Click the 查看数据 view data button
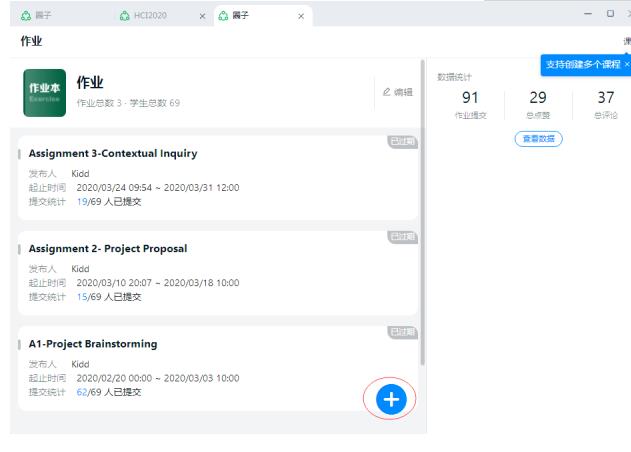The width and height of the screenshot is (631, 452). pos(538,139)
